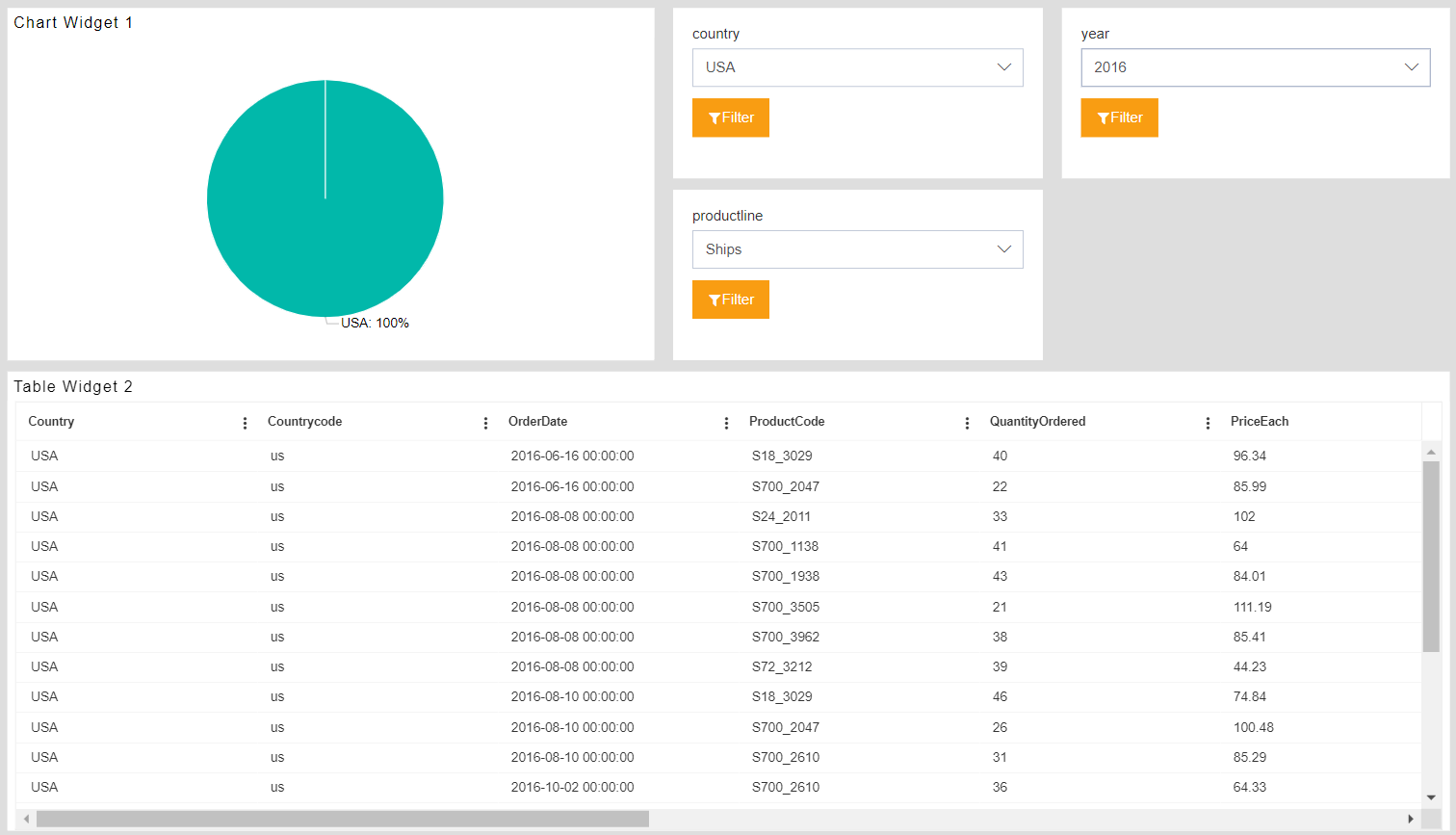Select the table's horizontal scrollbar thumb
The image size is (1456, 835).
pos(343,819)
